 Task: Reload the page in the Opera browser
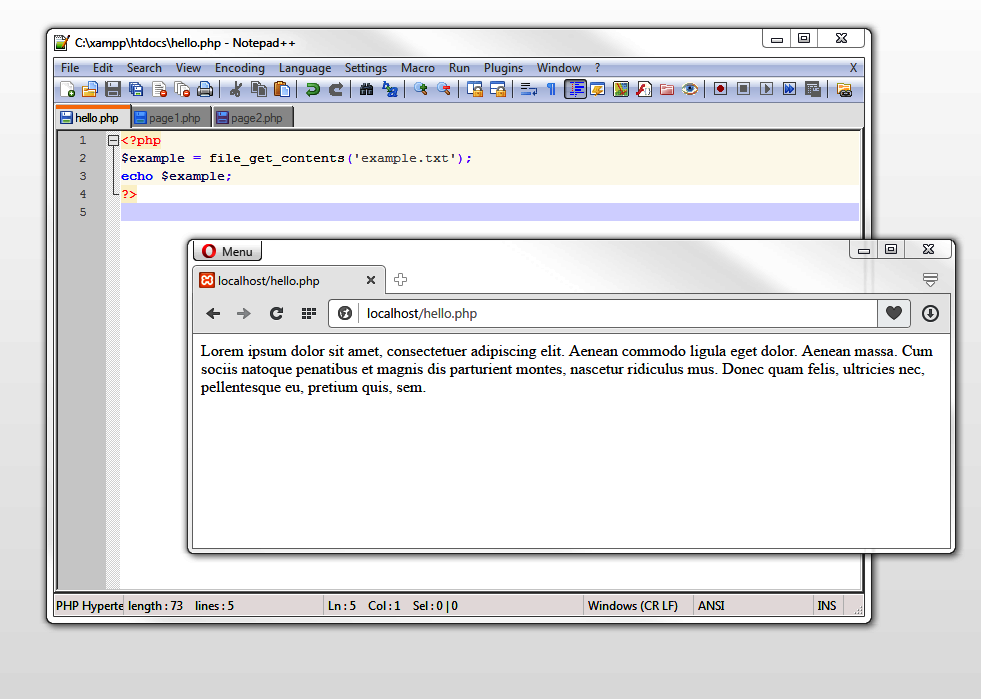[x=276, y=313]
